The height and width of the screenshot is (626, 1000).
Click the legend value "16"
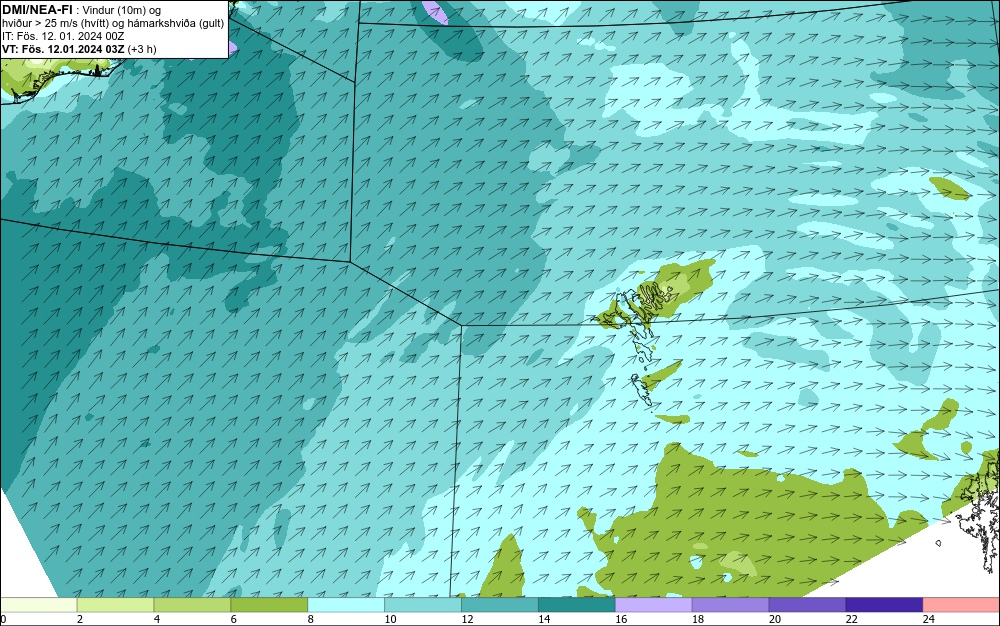click(621, 619)
